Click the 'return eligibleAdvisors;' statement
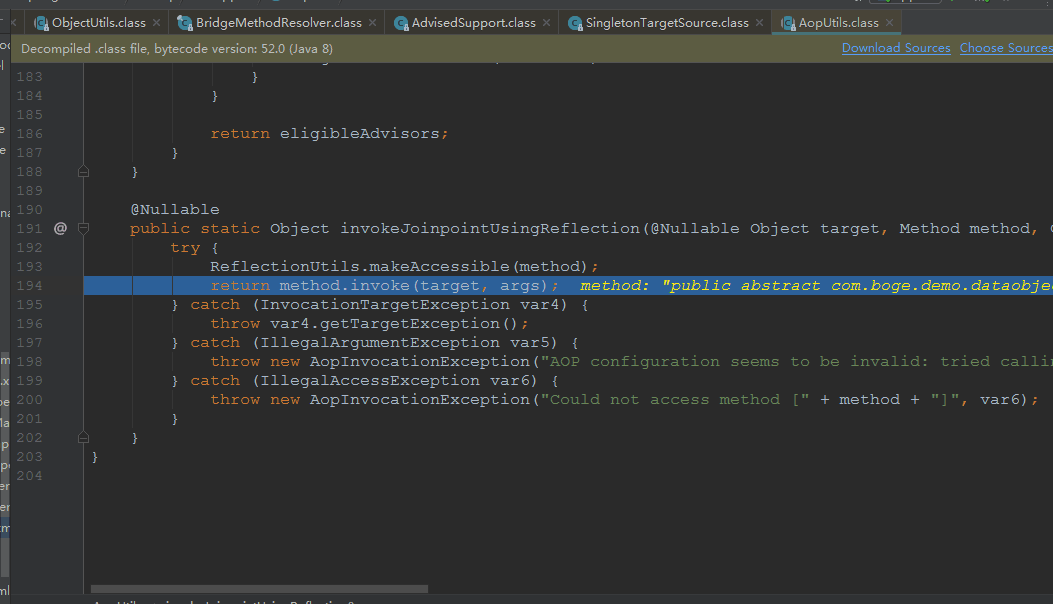Screen dimensions: 1053x604 tap(330, 134)
